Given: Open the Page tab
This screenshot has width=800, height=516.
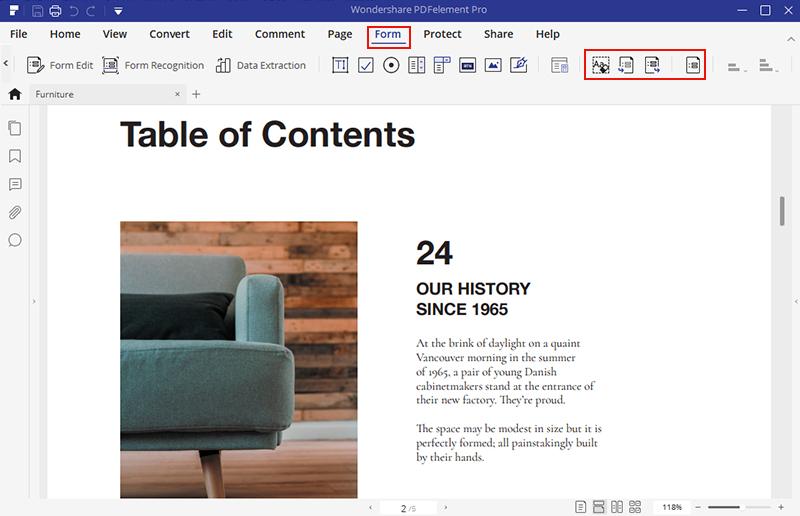Looking at the screenshot, I should [x=340, y=34].
